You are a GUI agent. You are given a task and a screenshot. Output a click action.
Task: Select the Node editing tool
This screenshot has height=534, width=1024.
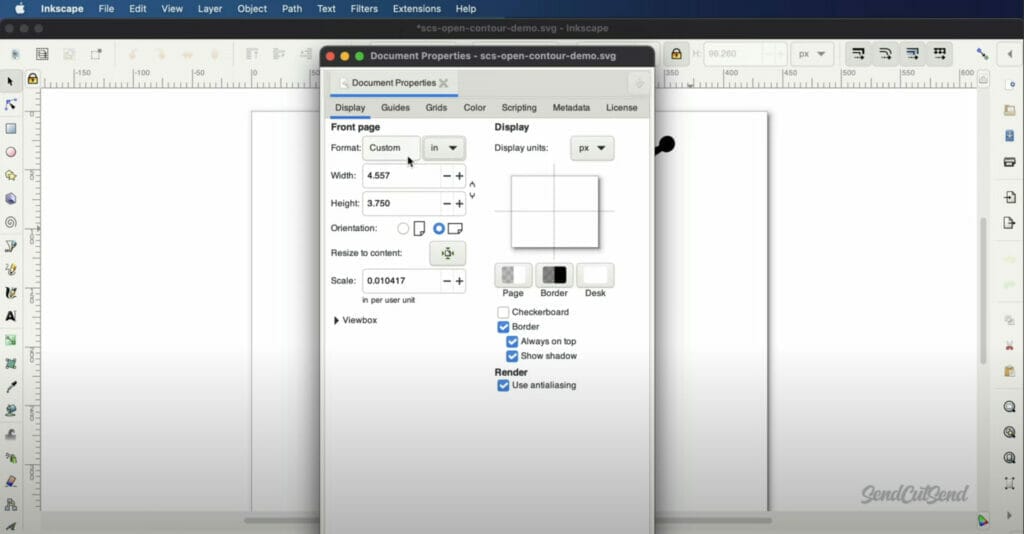click(x=11, y=105)
